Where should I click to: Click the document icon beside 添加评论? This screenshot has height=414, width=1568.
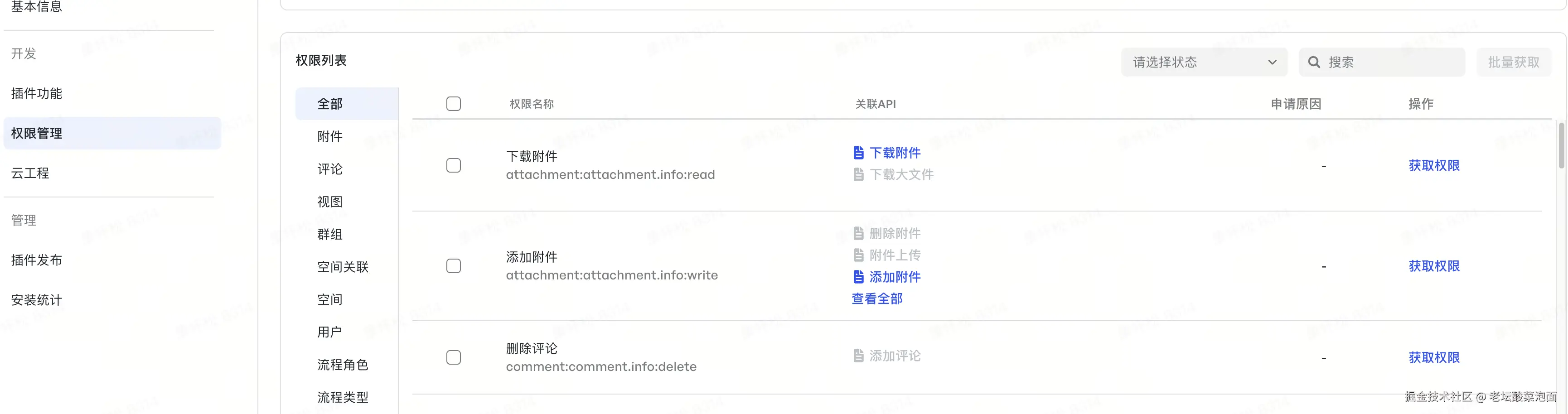(858, 356)
